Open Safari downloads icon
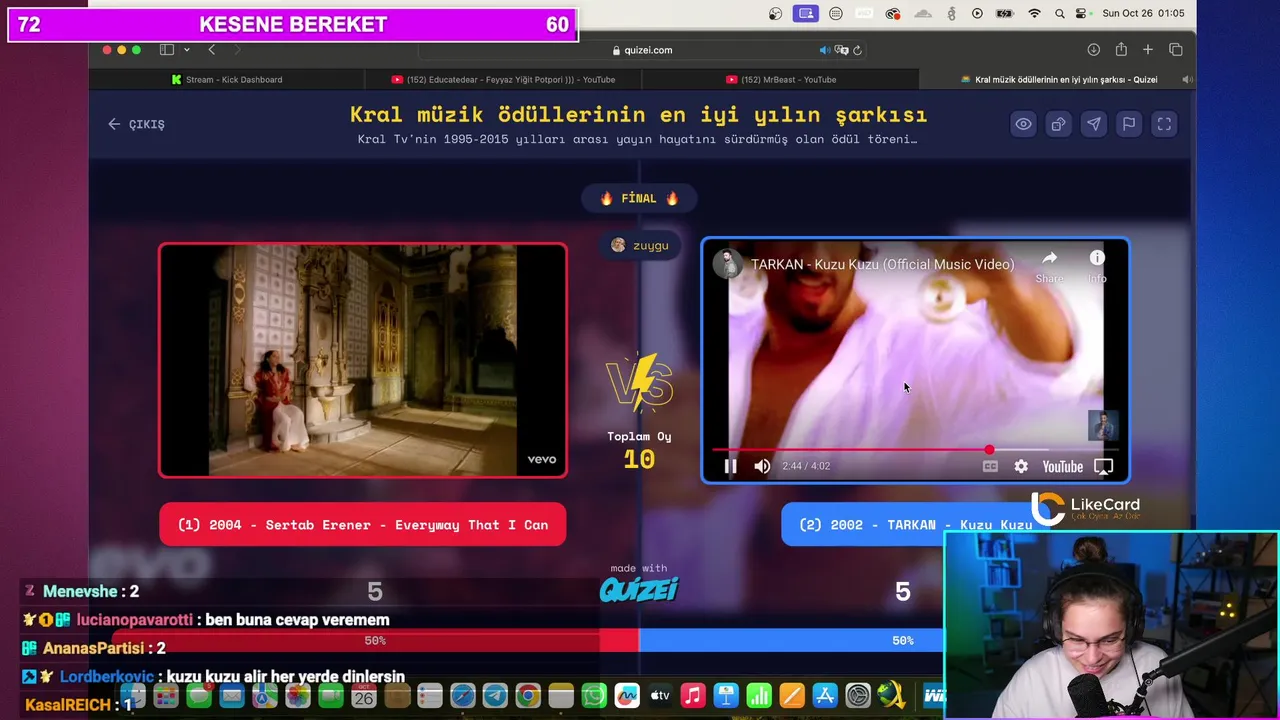1280x720 pixels. point(1093,50)
